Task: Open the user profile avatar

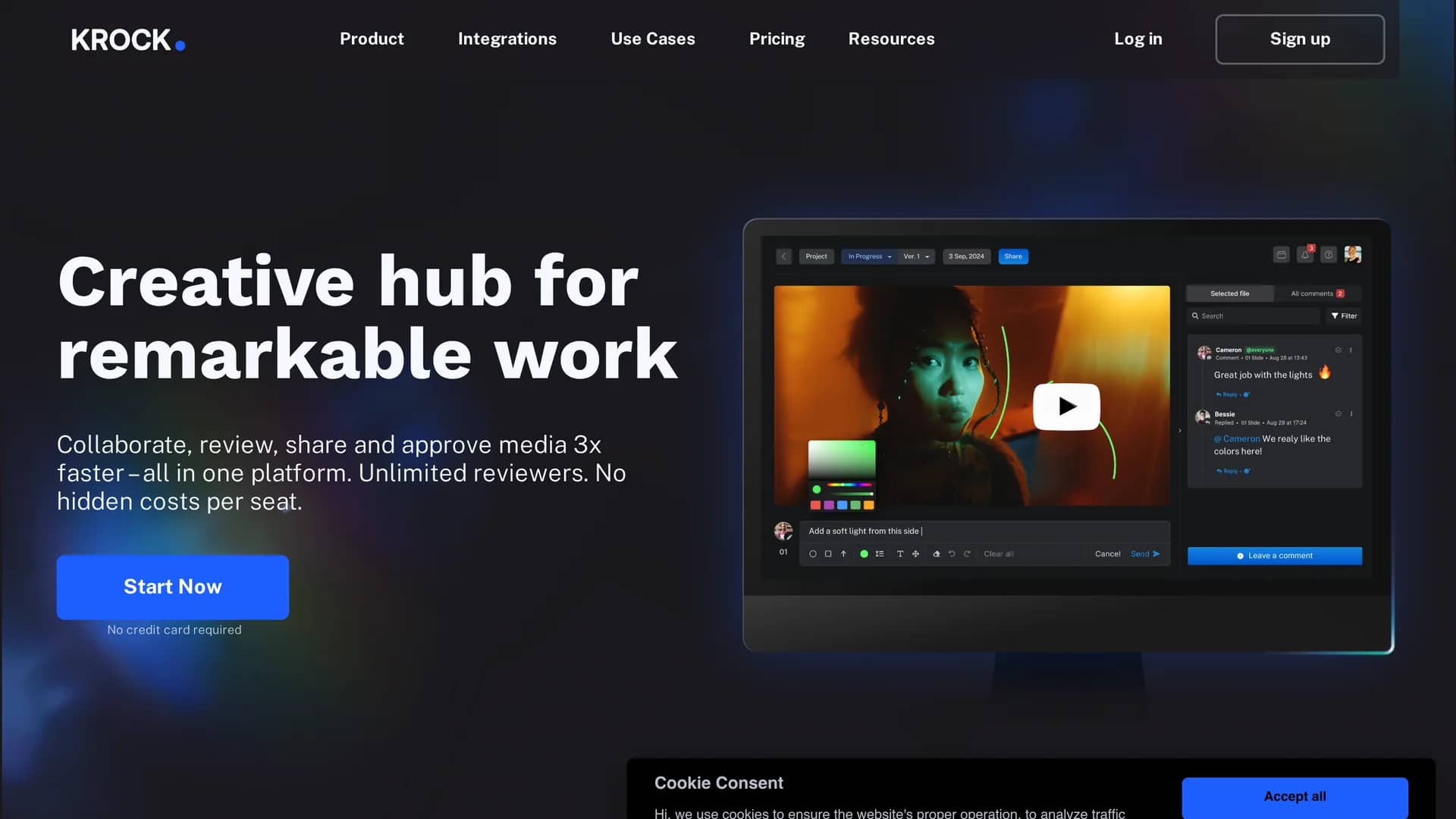Action: tap(1353, 255)
